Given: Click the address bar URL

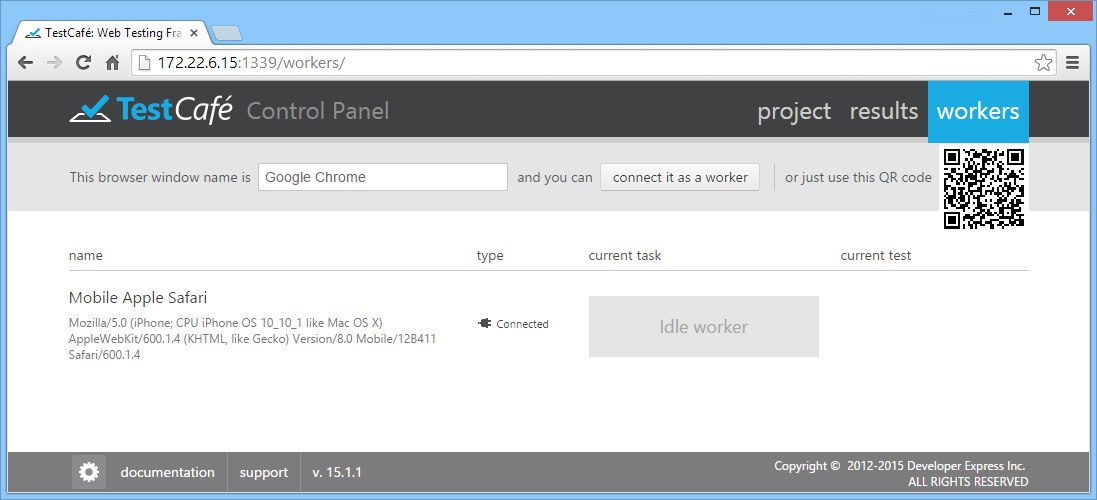Looking at the screenshot, I should coord(251,63).
